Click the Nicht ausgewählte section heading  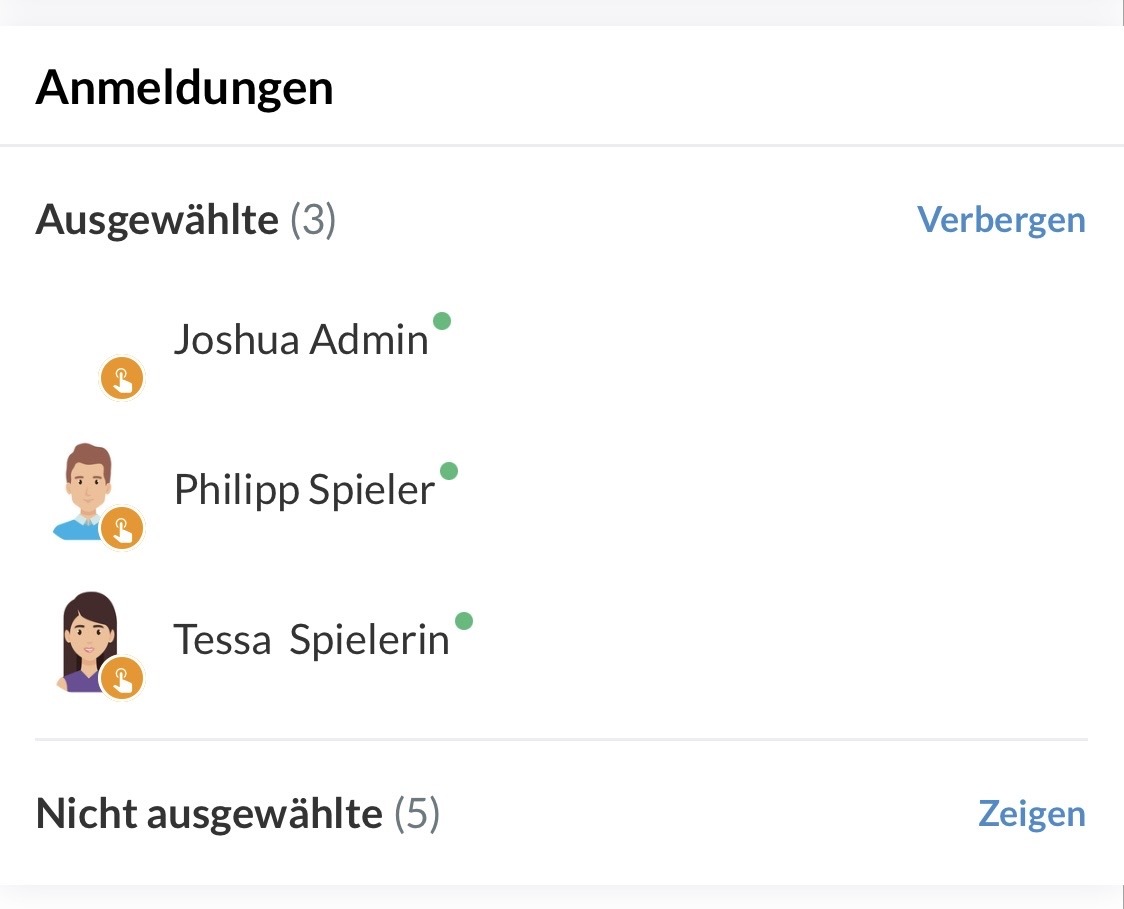(x=209, y=814)
